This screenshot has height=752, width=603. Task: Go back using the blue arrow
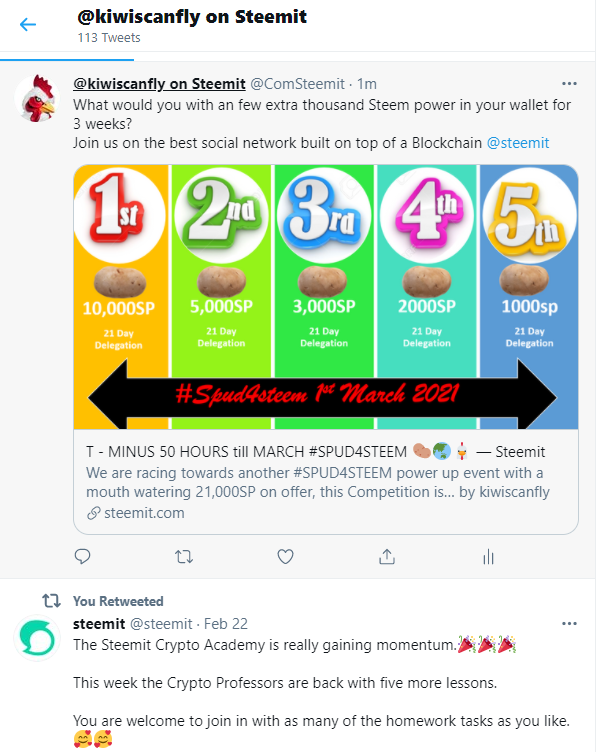pyautogui.click(x=28, y=24)
